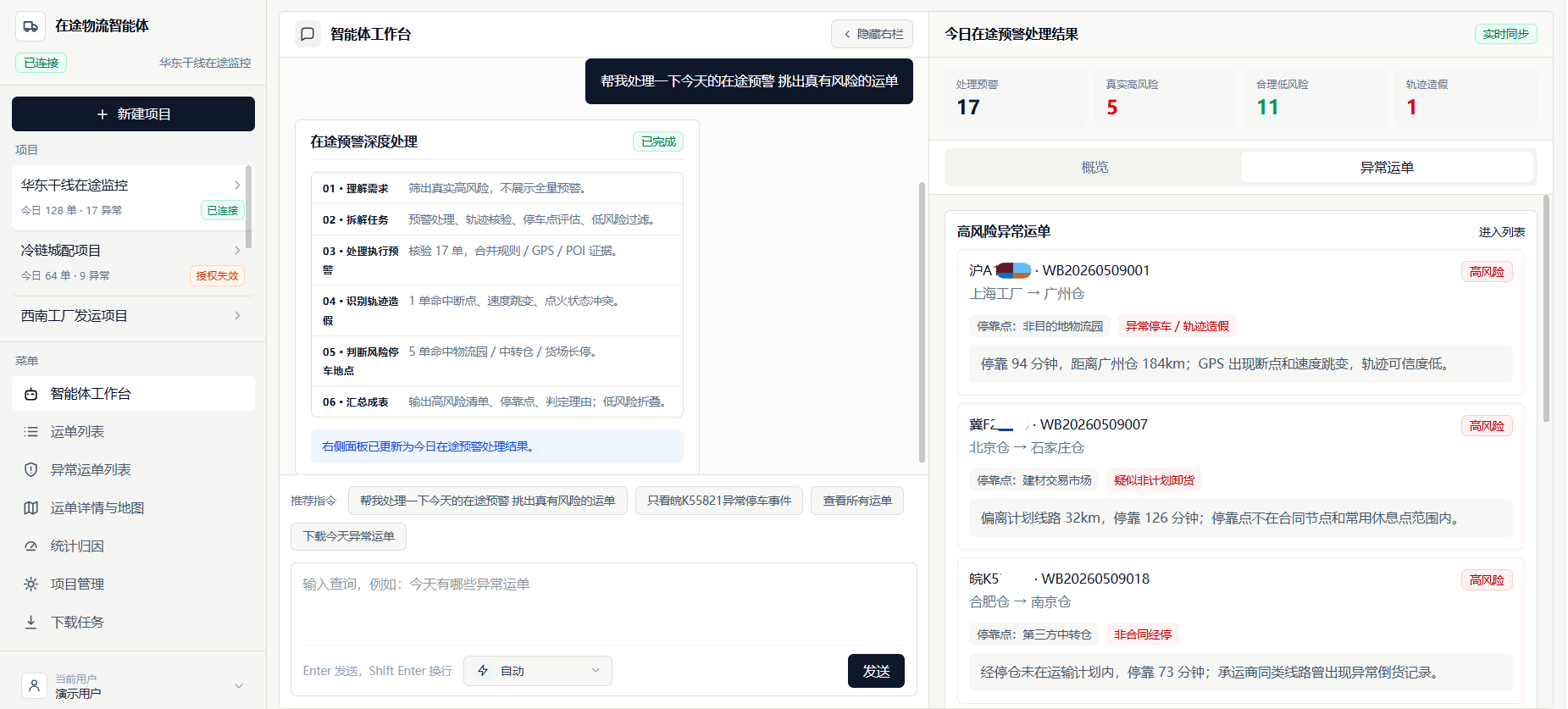Click 合理低风险 11 stat card
Screen dimensions: 1568x709
click(1315, 98)
